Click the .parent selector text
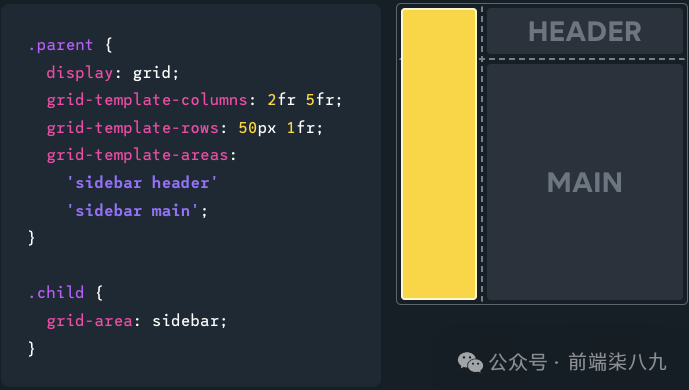 click(x=61, y=45)
